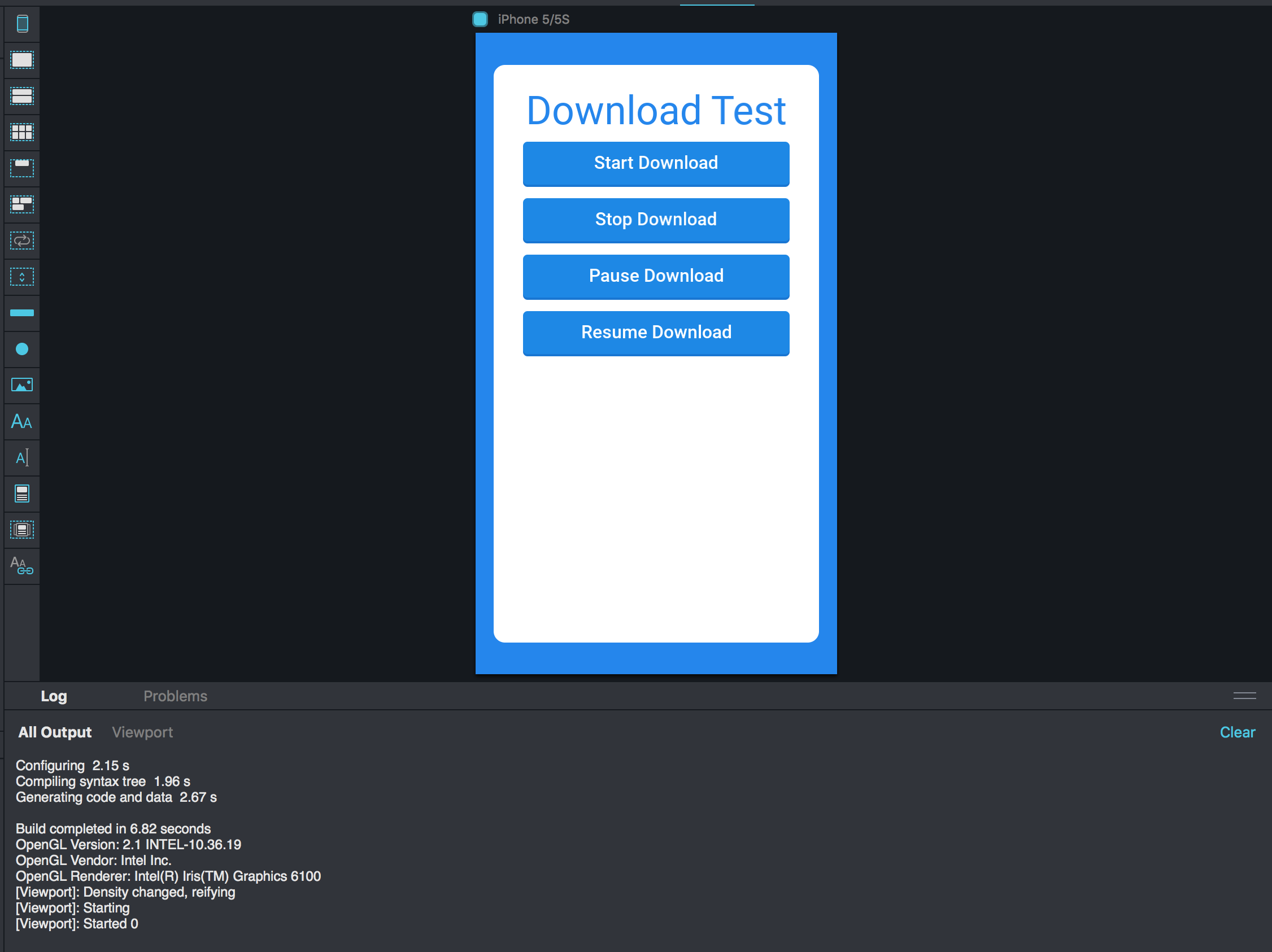Select the Rectangle shape tool icon
This screenshot has height=952, width=1272.
coord(22,313)
